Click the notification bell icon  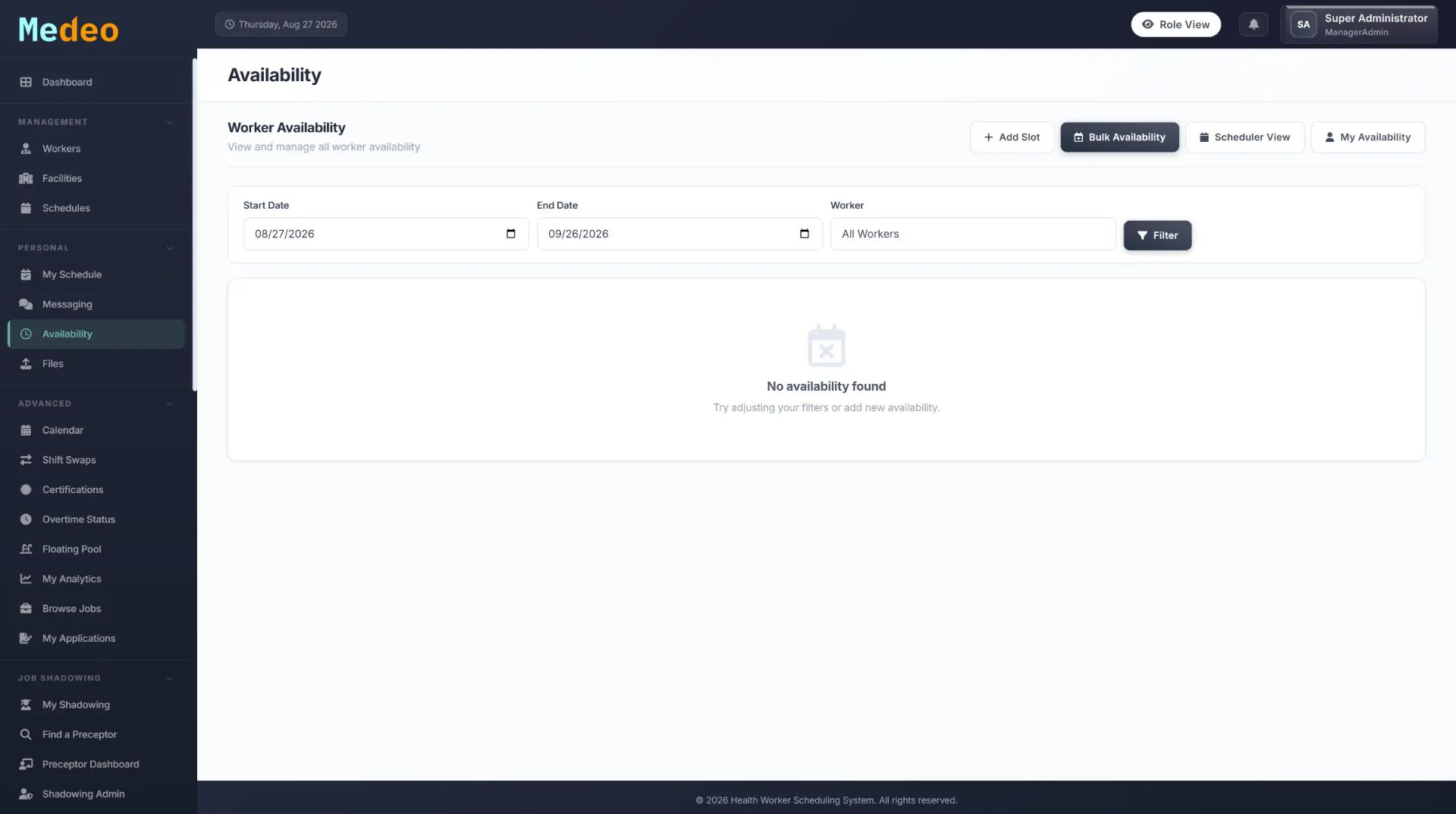coord(1254,24)
